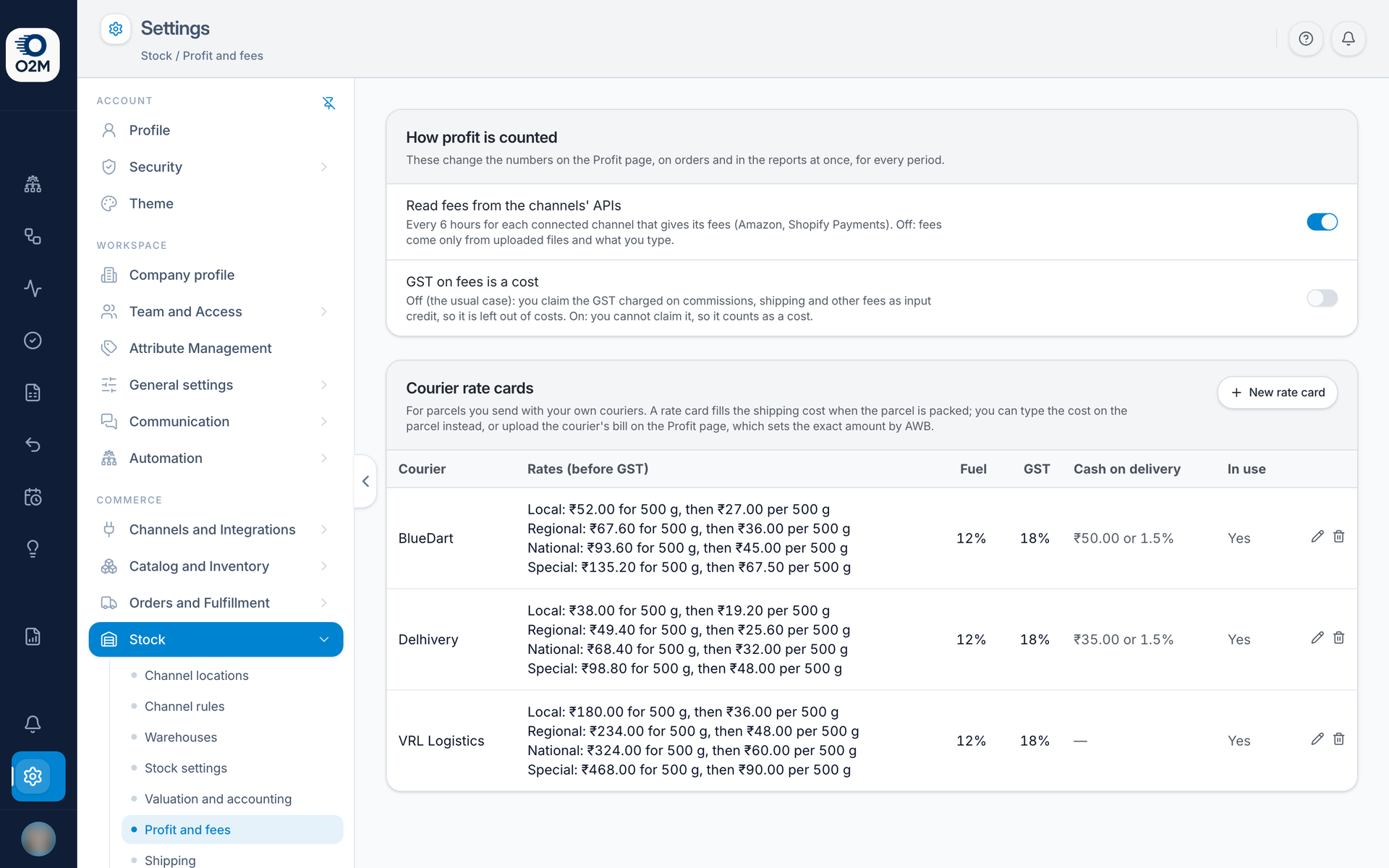Edit the Delhivery rate card
Screen dimensions: 1389x868
pos(1317,637)
